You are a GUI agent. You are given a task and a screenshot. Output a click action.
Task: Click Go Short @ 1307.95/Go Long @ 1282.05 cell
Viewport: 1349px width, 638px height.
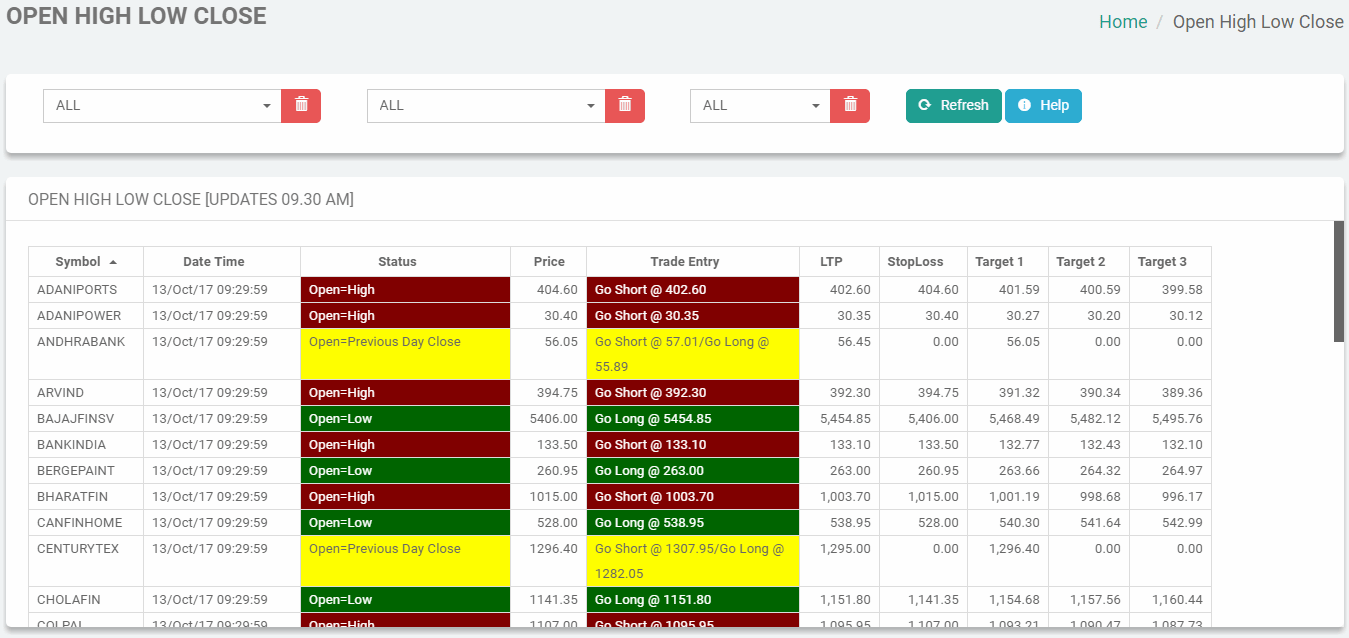(x=693, y=561)
